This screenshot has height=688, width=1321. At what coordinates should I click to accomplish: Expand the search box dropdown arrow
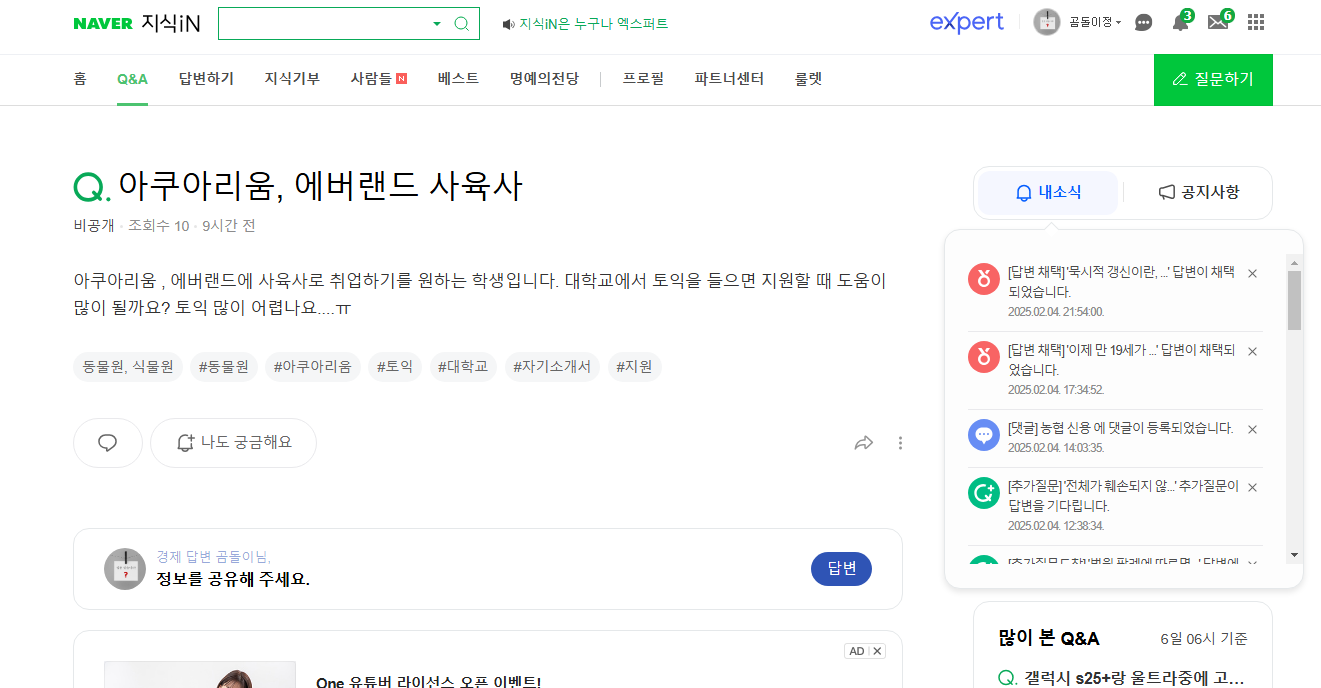(x=437, y=24)
